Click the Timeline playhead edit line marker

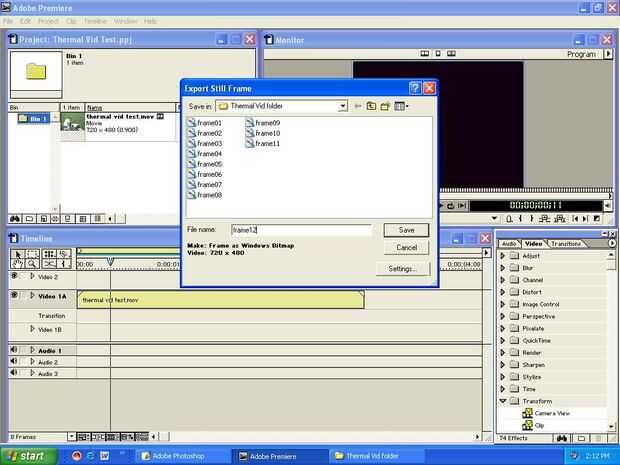coord(110,261)
